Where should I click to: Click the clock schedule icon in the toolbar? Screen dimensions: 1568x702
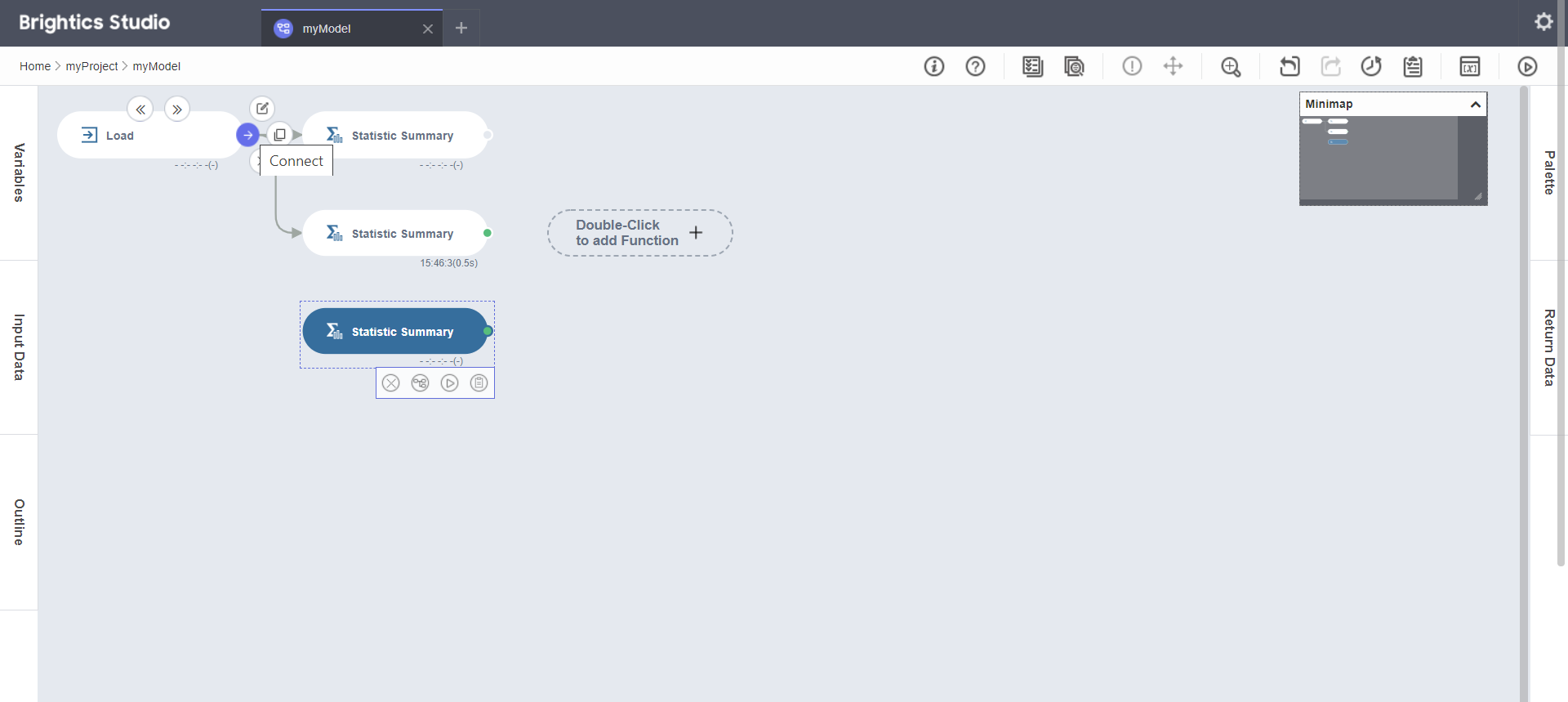coord(1371,66)
